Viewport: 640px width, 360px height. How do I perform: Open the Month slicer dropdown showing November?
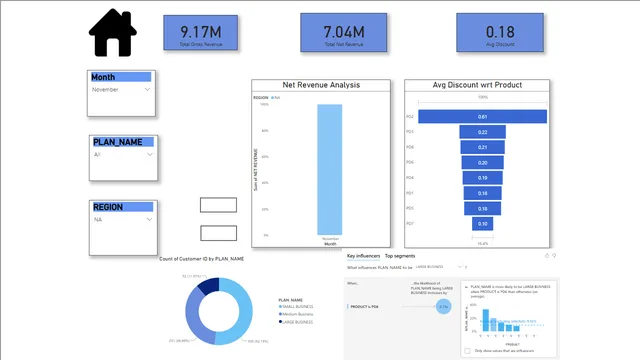pyautogui.click(x=121, y=89)
